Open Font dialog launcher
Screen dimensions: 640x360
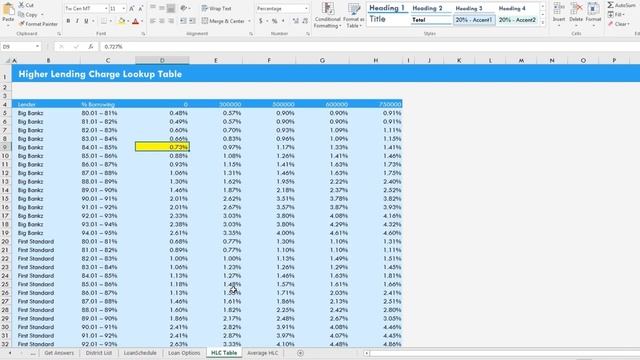[x=143, y=34]
